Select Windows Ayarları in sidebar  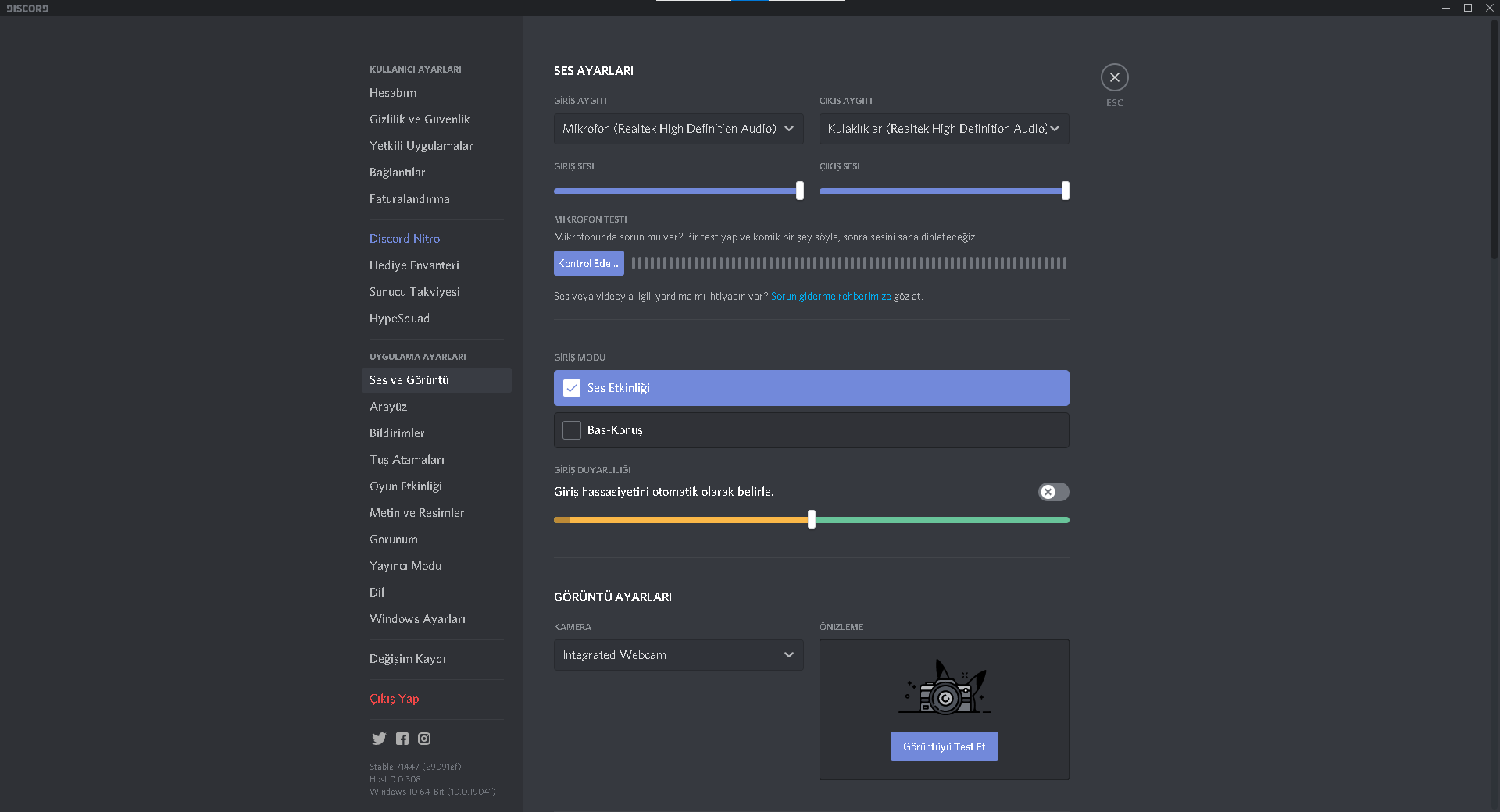(x=437, y=619)
